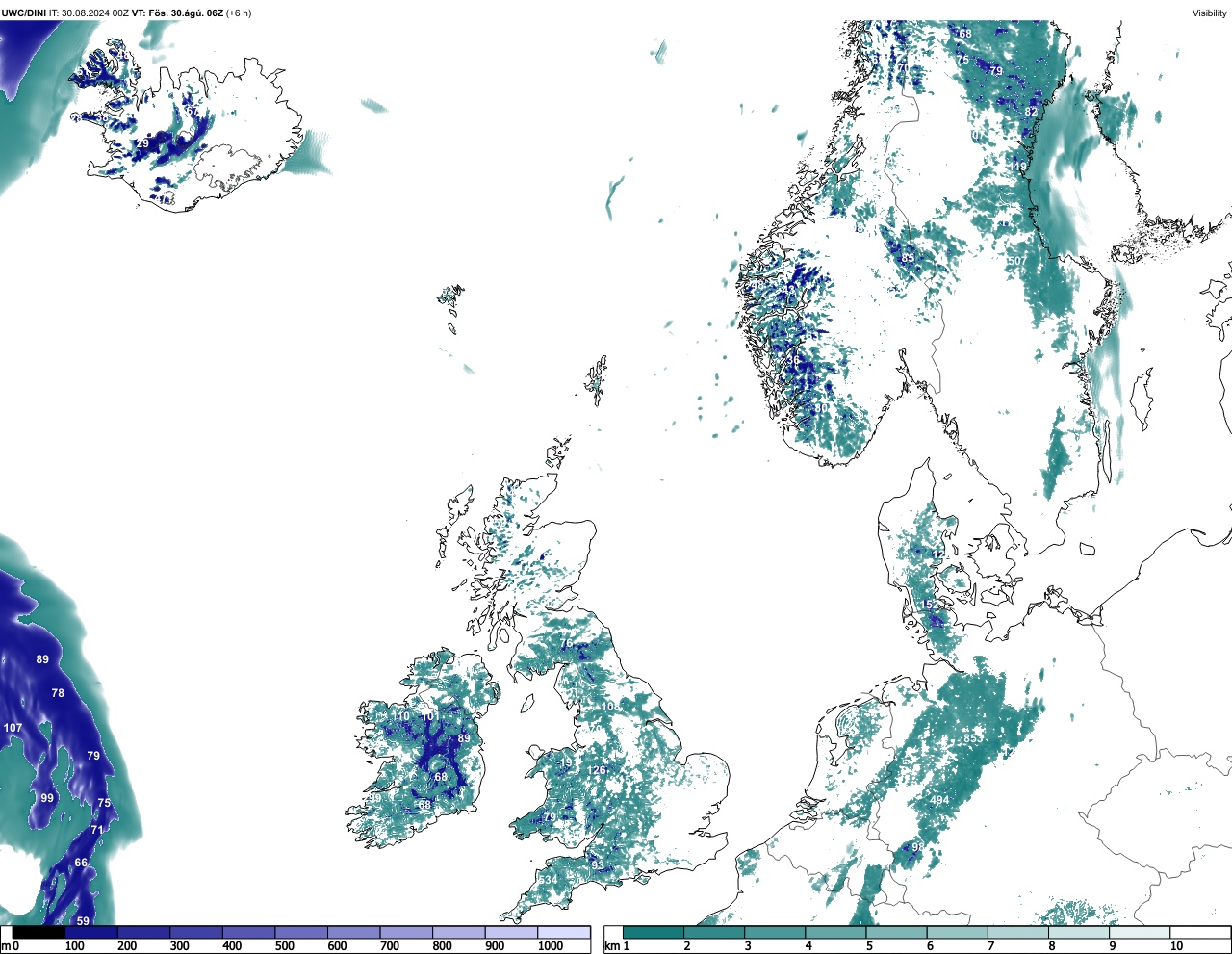Click the '59' value in the Atlantic
This screenshot has width=1232, height=954.
pos(83,921)
